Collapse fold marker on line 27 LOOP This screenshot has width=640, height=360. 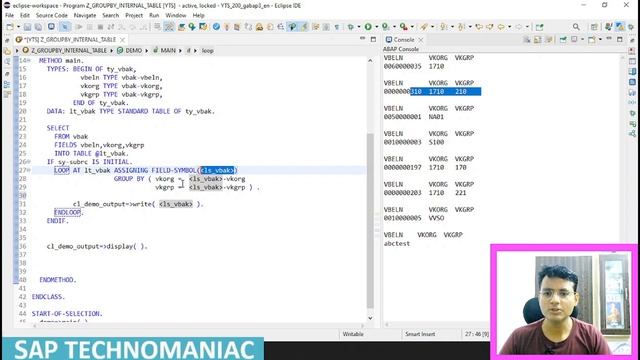pyautogui.click(x=29, y=170)
